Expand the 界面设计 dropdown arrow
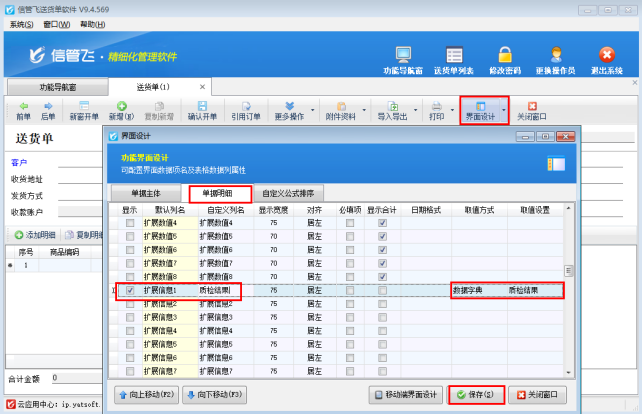 504,108
